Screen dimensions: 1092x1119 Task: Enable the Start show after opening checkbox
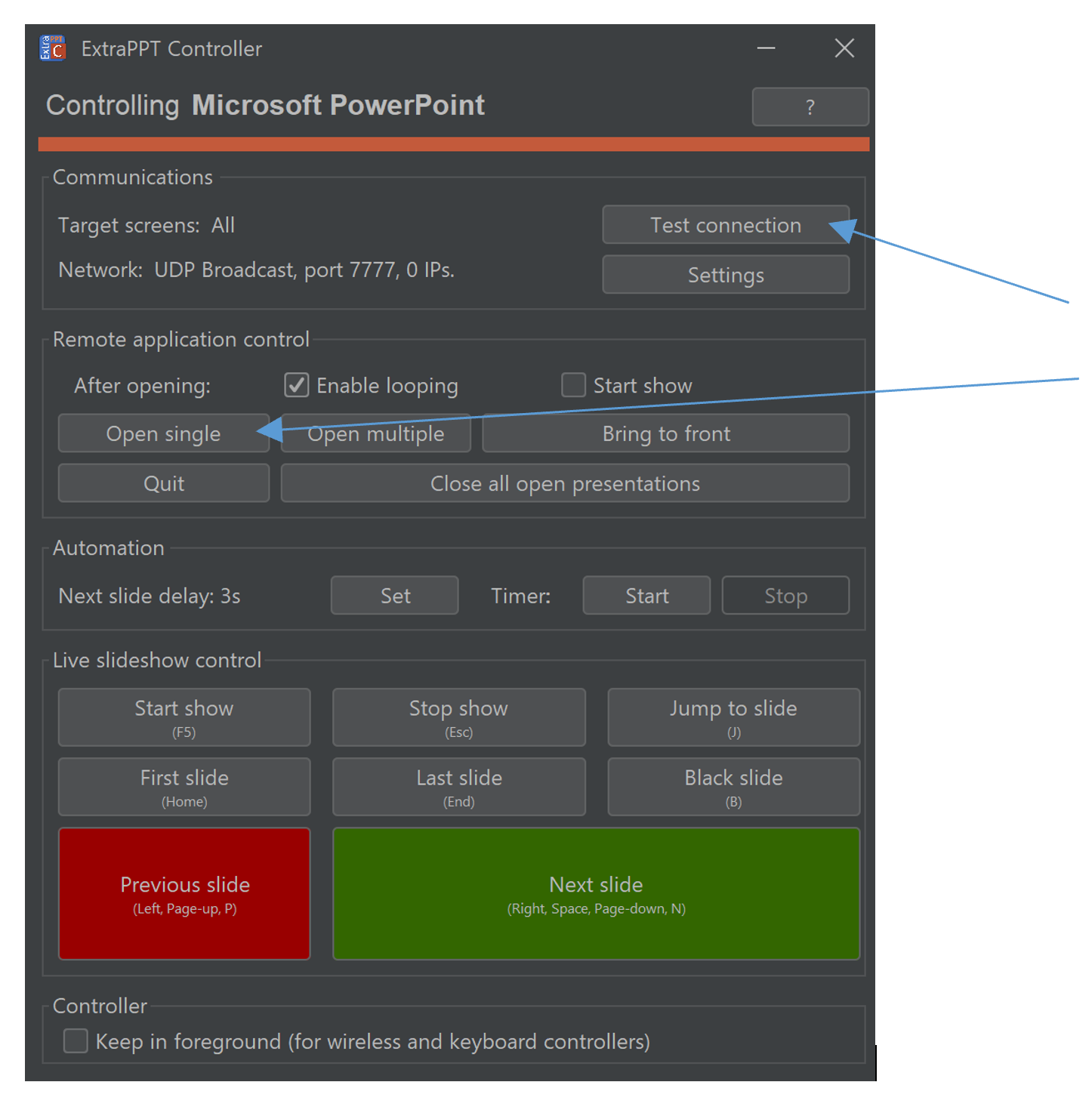point(574,385)
